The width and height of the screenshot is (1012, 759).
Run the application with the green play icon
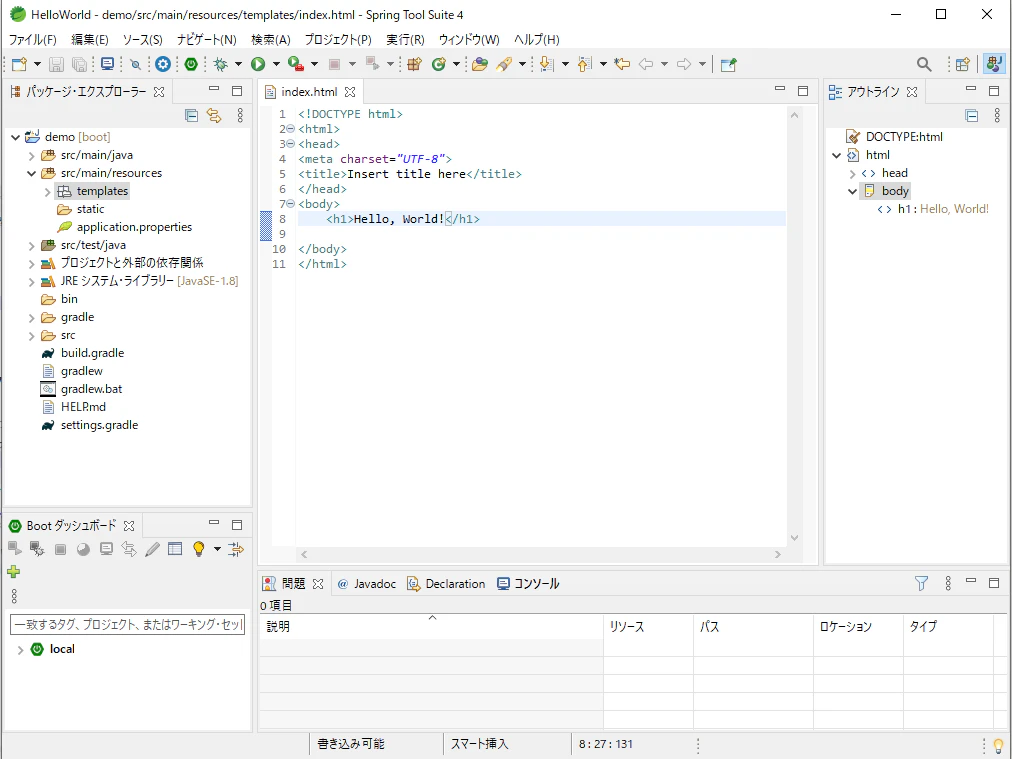pos(258,64)
